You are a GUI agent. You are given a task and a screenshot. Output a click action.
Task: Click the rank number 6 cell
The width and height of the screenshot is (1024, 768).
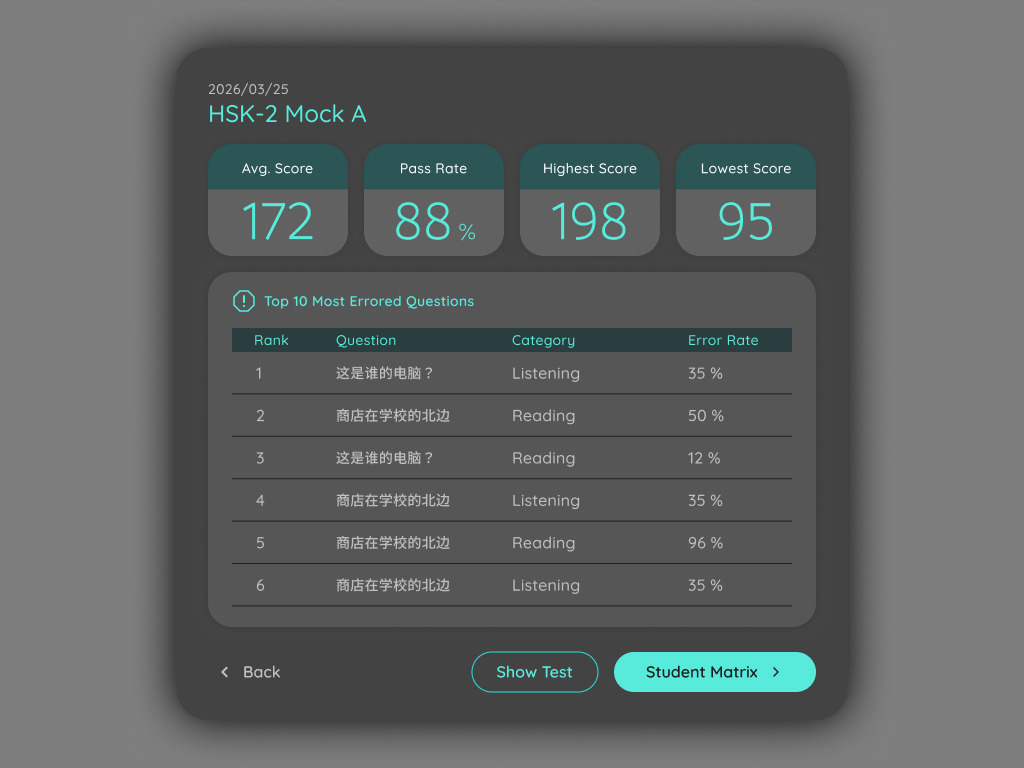click(260, 586)
